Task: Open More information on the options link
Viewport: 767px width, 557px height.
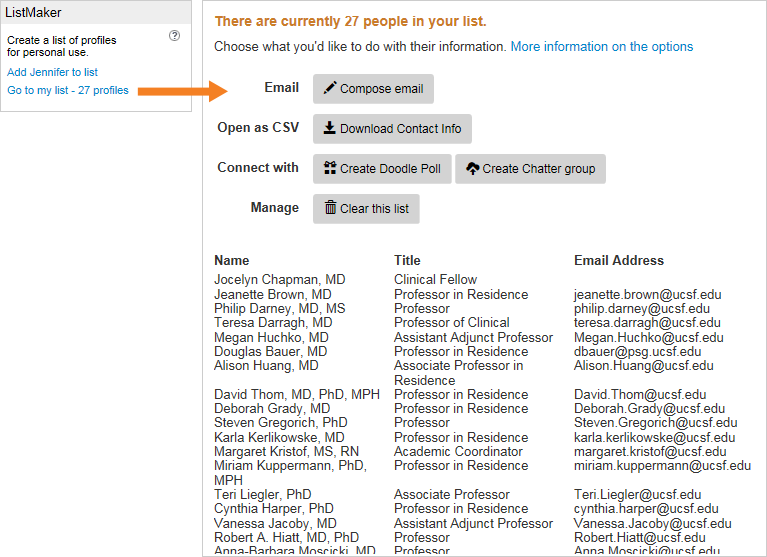Action: click(602, 46)
